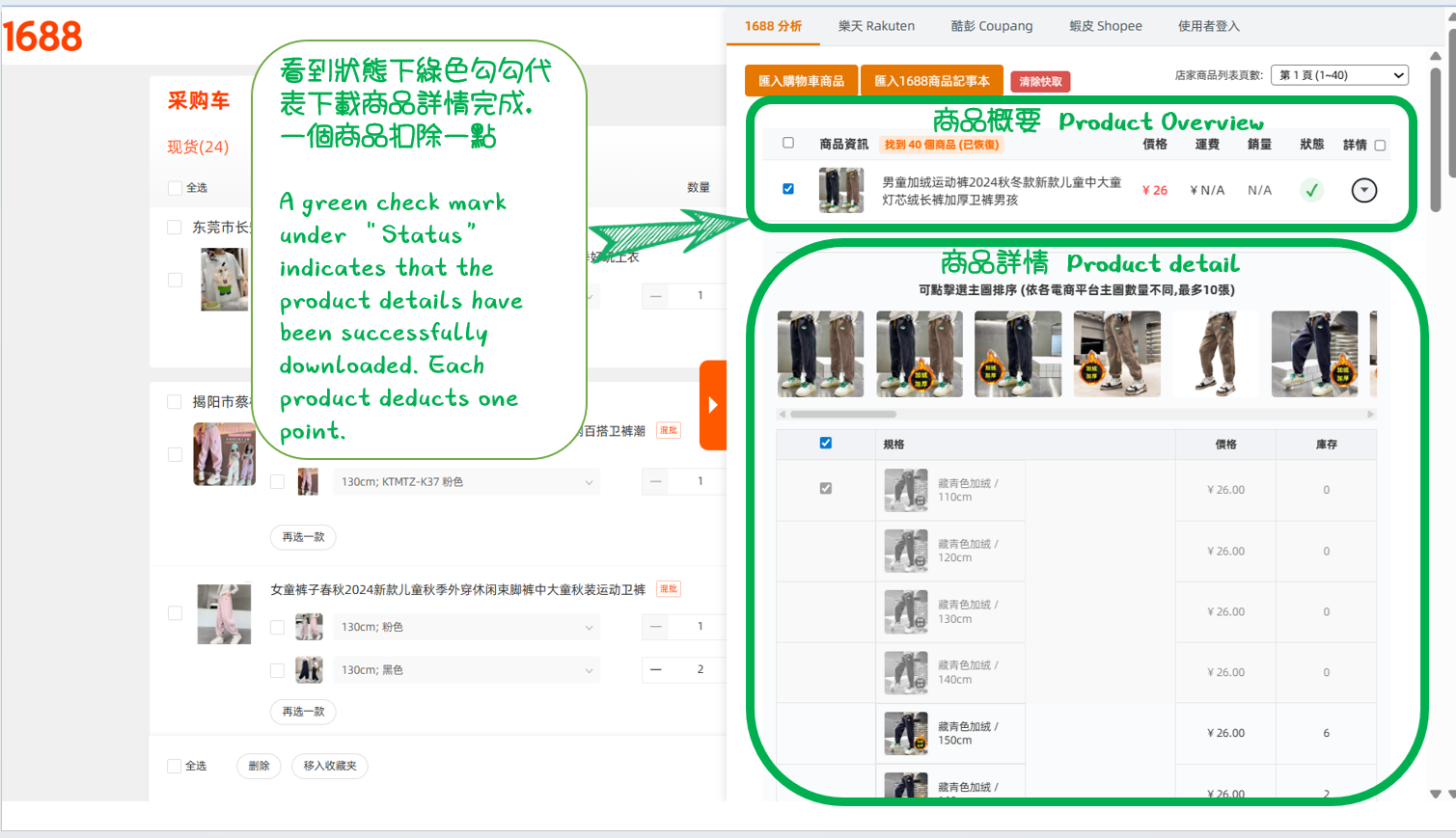Click the pink girls' pants cart image

coord(224,613)
